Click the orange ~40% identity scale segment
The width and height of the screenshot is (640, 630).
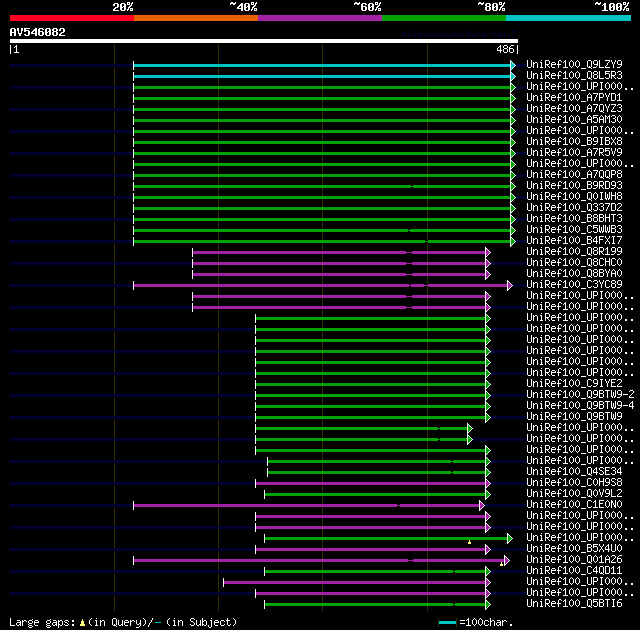coord(196,18)
